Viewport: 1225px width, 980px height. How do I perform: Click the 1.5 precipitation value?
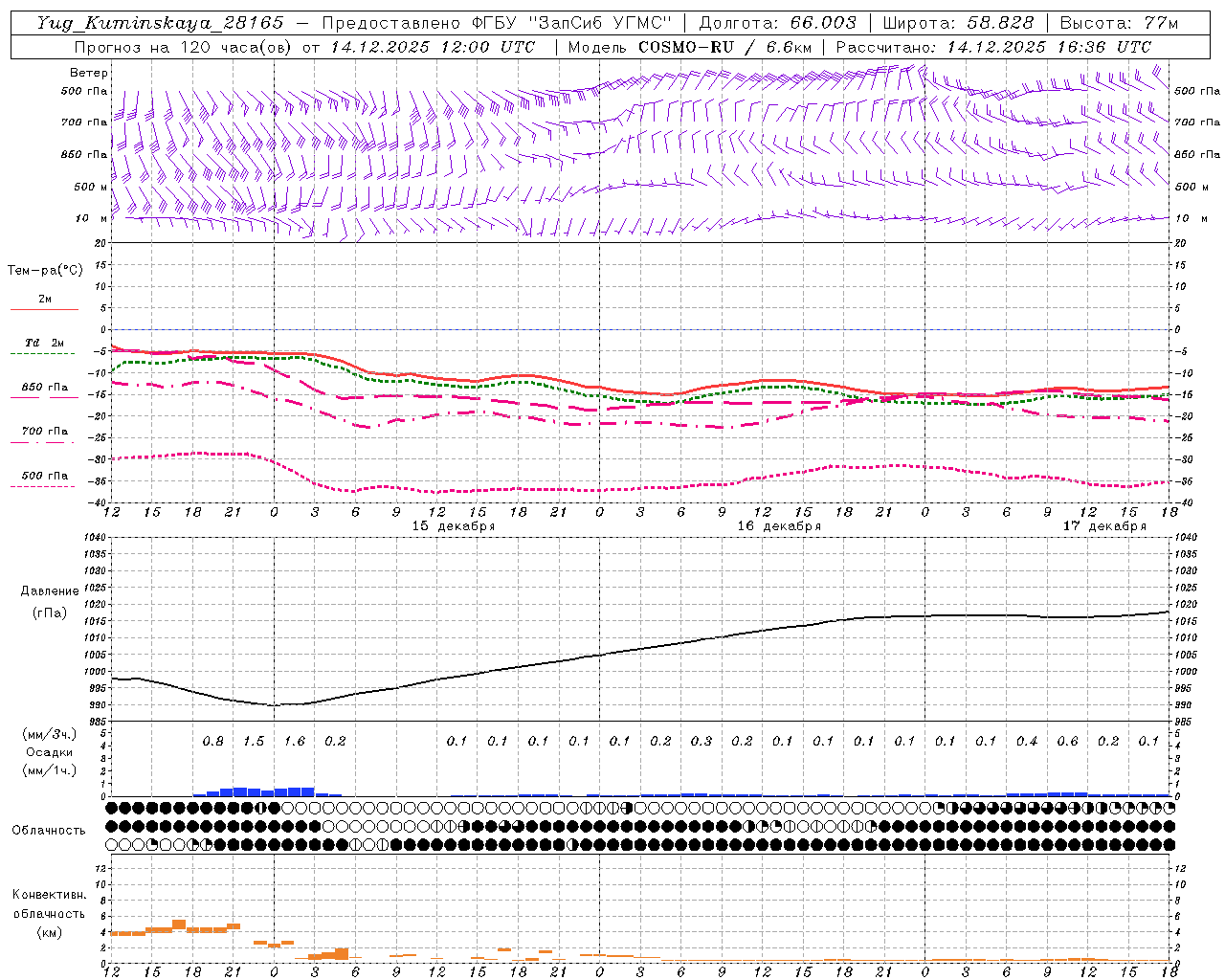(254, 742)
